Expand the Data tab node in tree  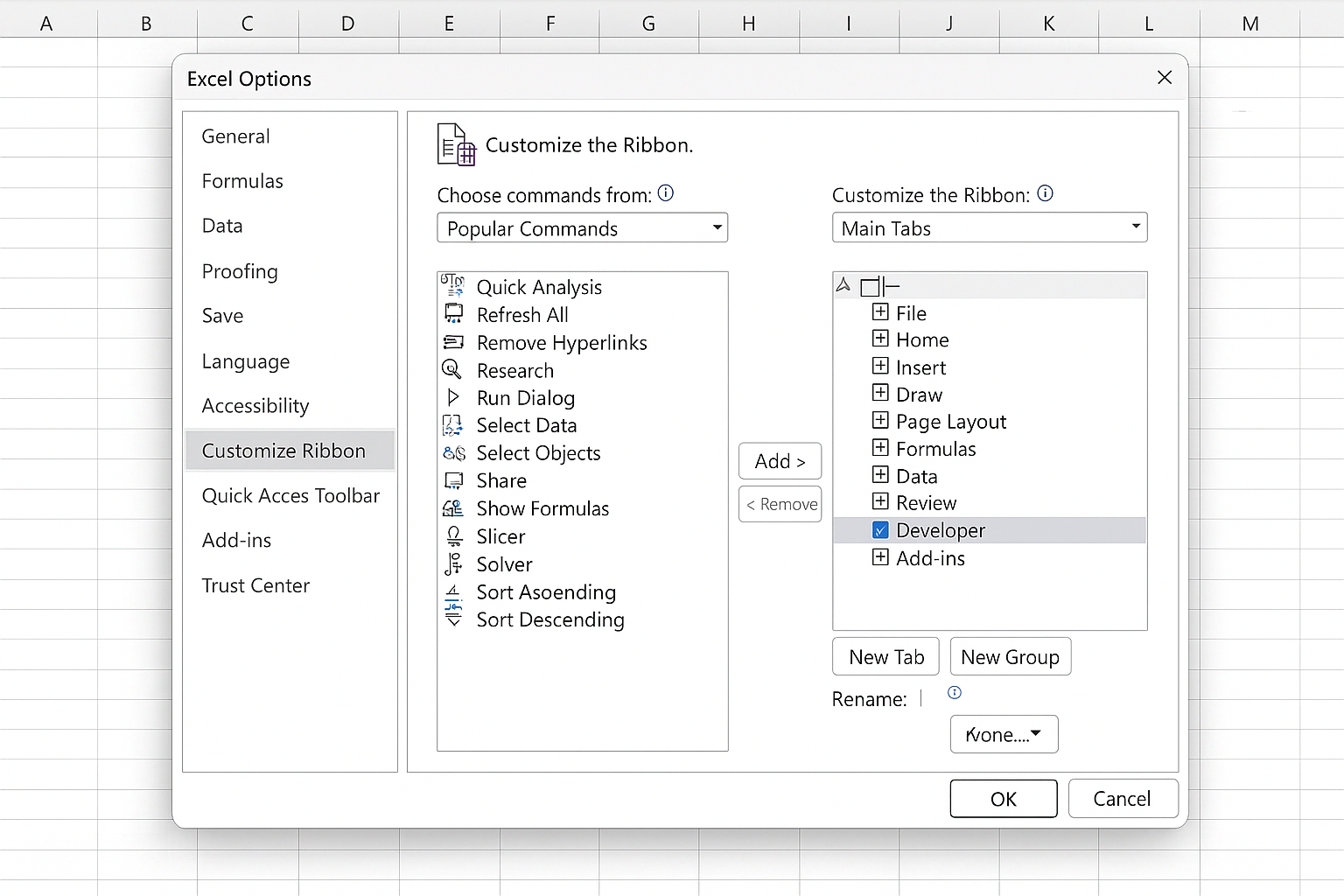click(x=880, y=475)
